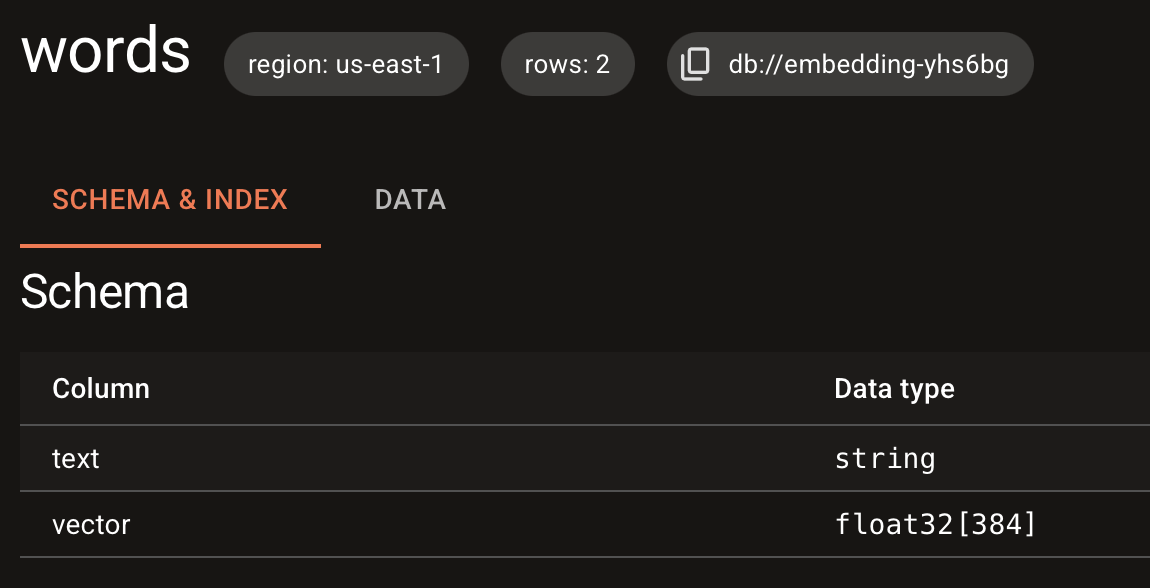Click the Schema section heading
This screenshot has height=588, width=1150.
pyautogui.click(x=104, y=293)
